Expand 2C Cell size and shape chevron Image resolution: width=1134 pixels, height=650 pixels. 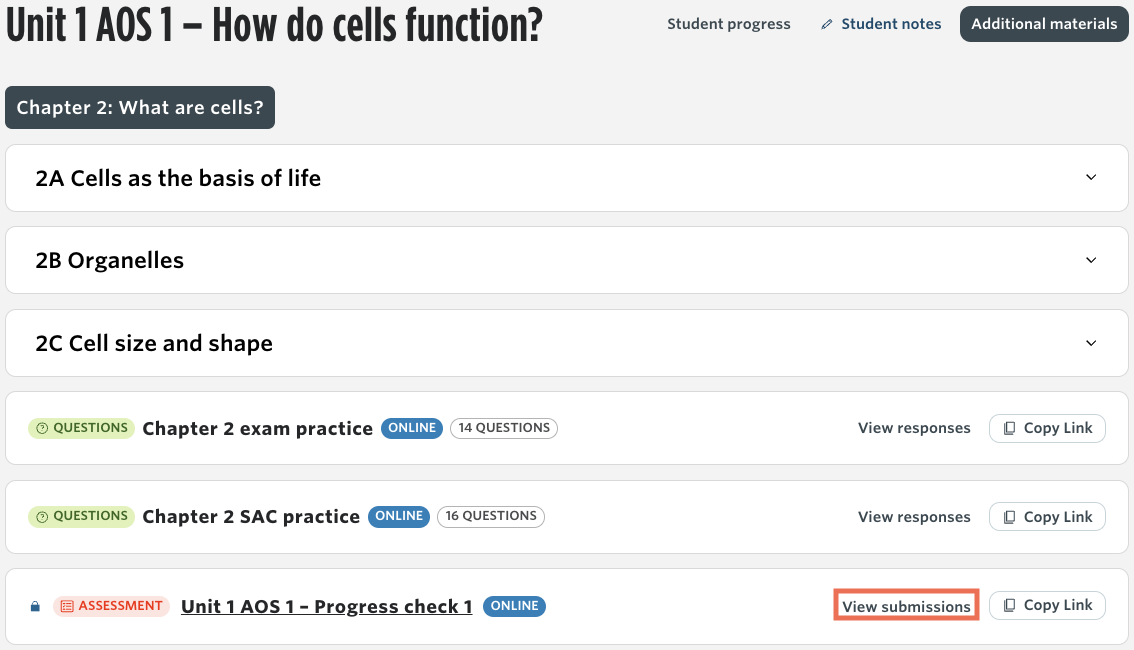[1091, 343]
